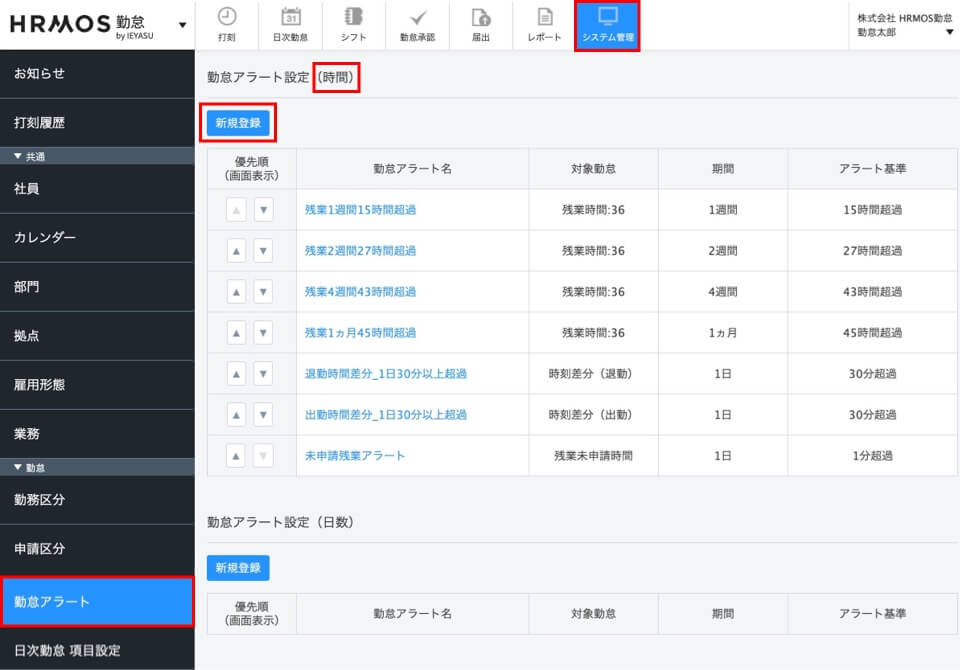The image size is (960, 670).
Task: Collapse the 勤怠 sidebar section
Action: 17,467
